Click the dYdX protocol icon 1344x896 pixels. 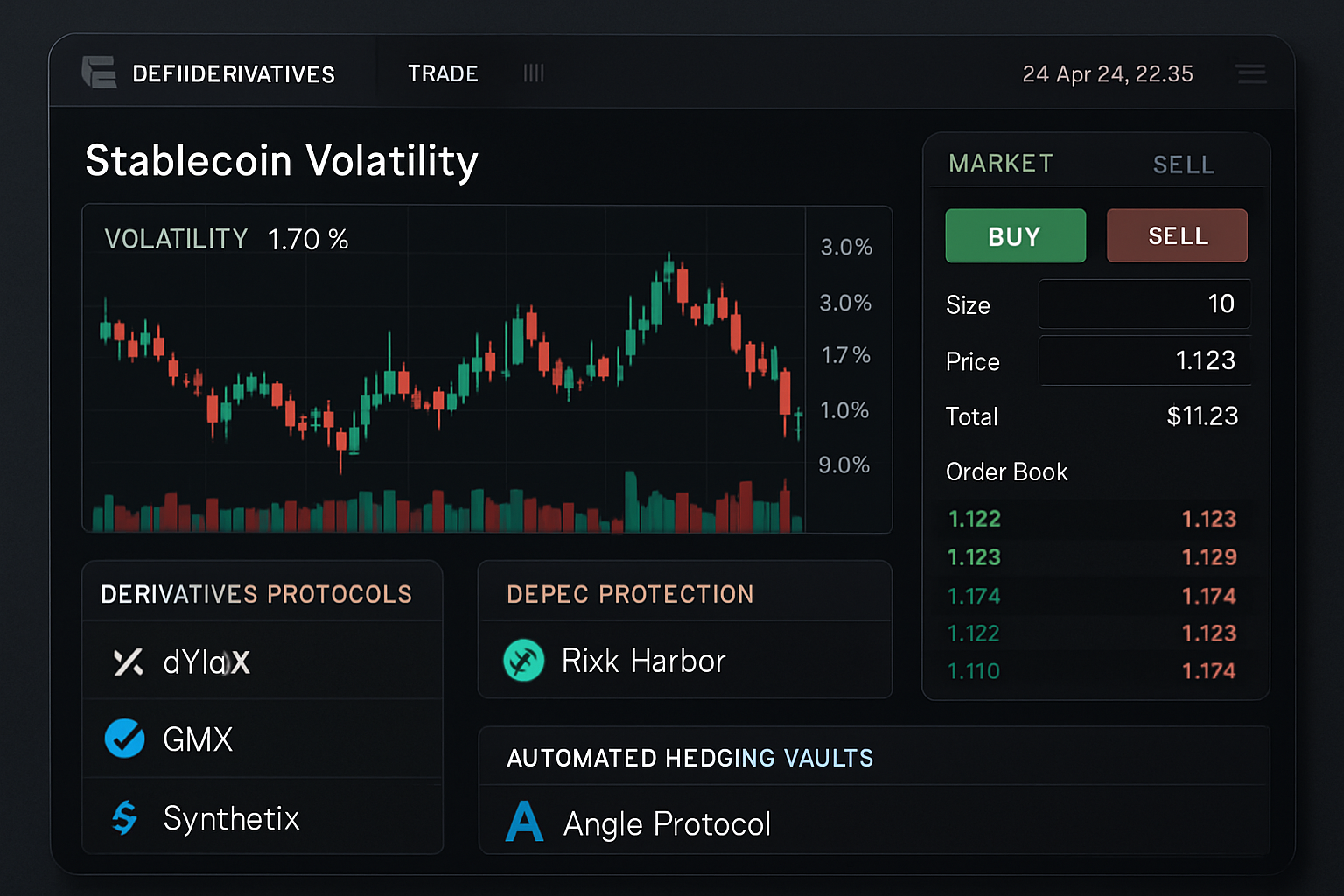pyautogui.click(x=128, y=662)
